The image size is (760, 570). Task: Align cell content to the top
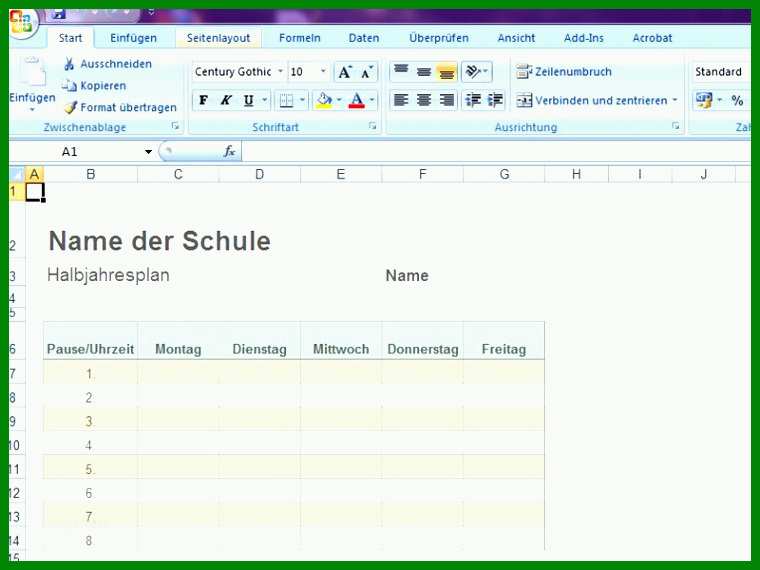click(x=401, y=72)
